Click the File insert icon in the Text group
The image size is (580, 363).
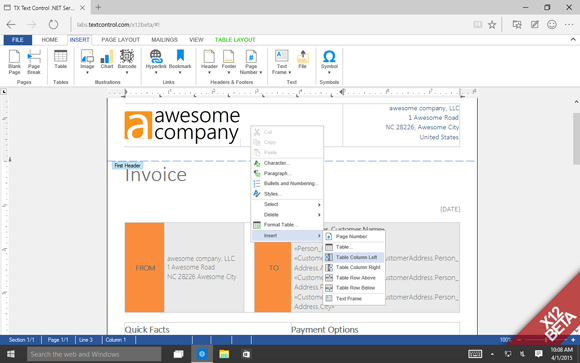point(303,59)
